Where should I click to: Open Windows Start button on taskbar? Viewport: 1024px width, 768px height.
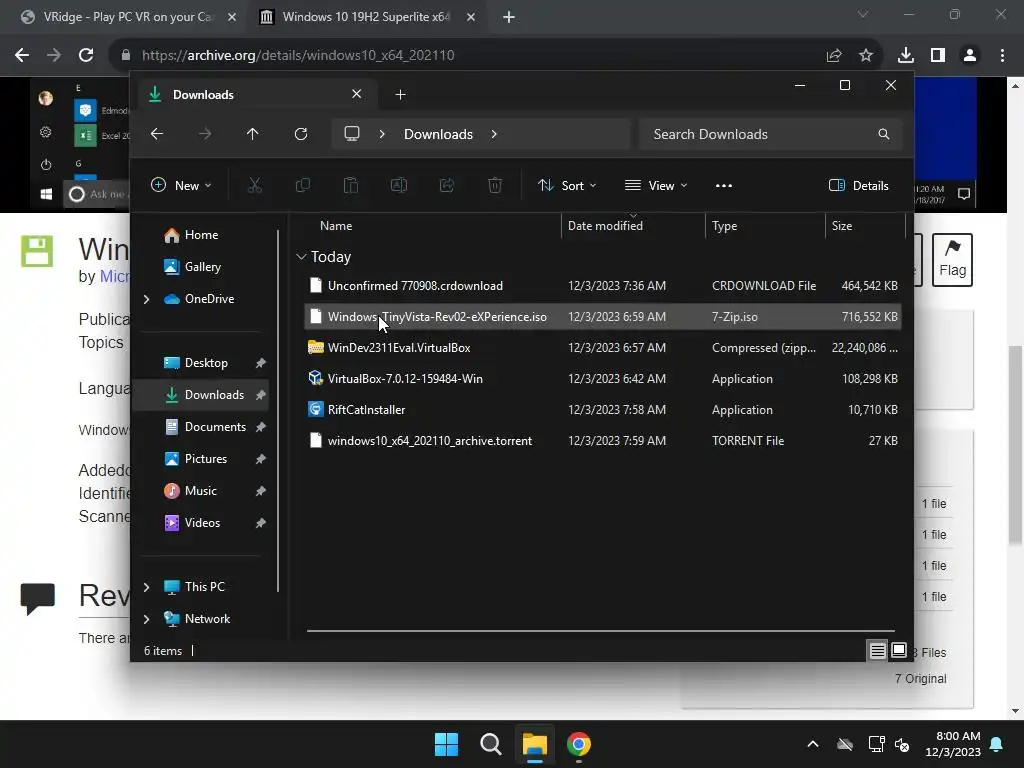tap(447, 744)
